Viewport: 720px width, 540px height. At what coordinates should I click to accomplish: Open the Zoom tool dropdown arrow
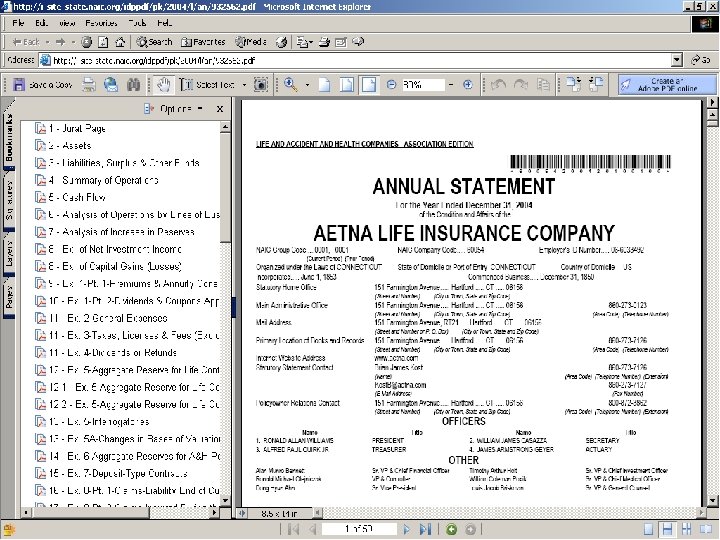pos(307,85)
